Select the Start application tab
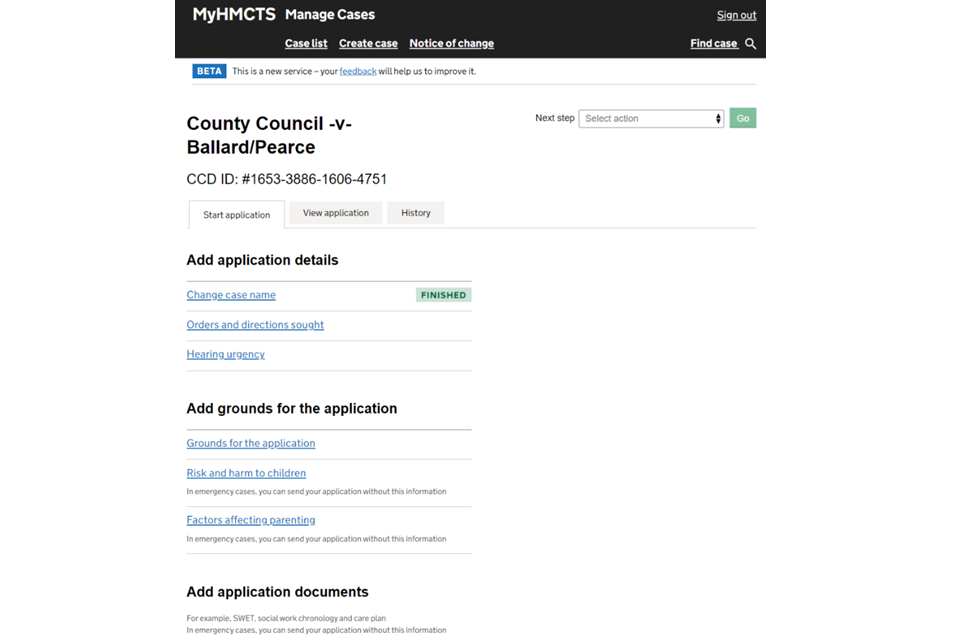The width and height of the screenshot is (960, 640). [x=237, y=215]
